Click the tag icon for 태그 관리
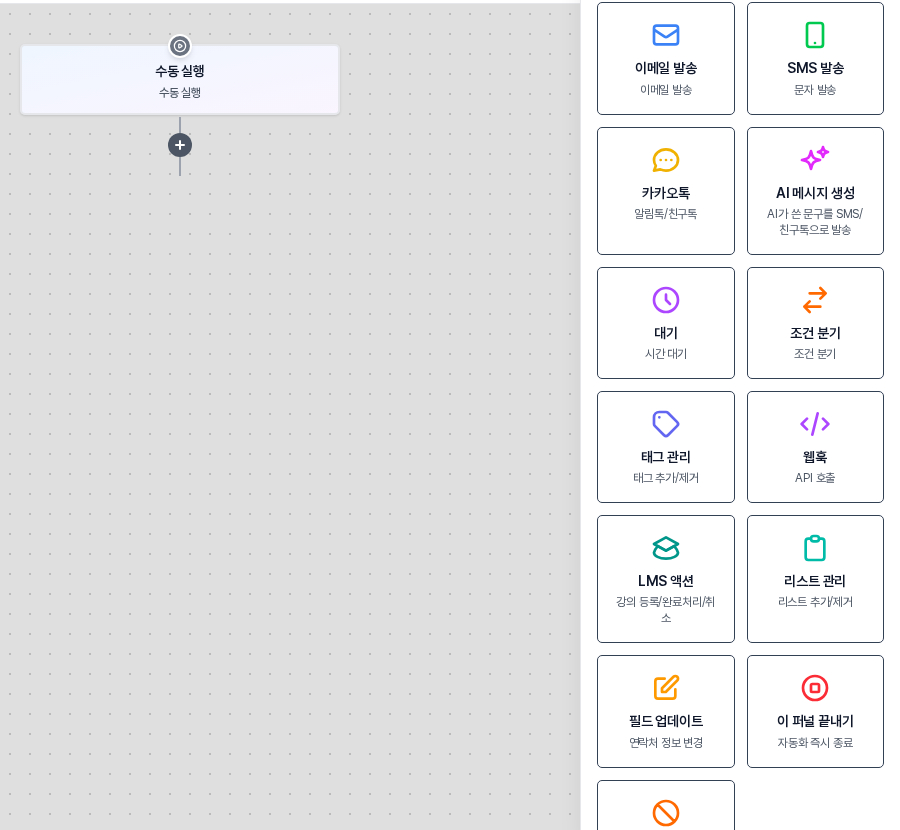Screen dimensions: 900x830 pyautogui.click(x=666, y=424)
